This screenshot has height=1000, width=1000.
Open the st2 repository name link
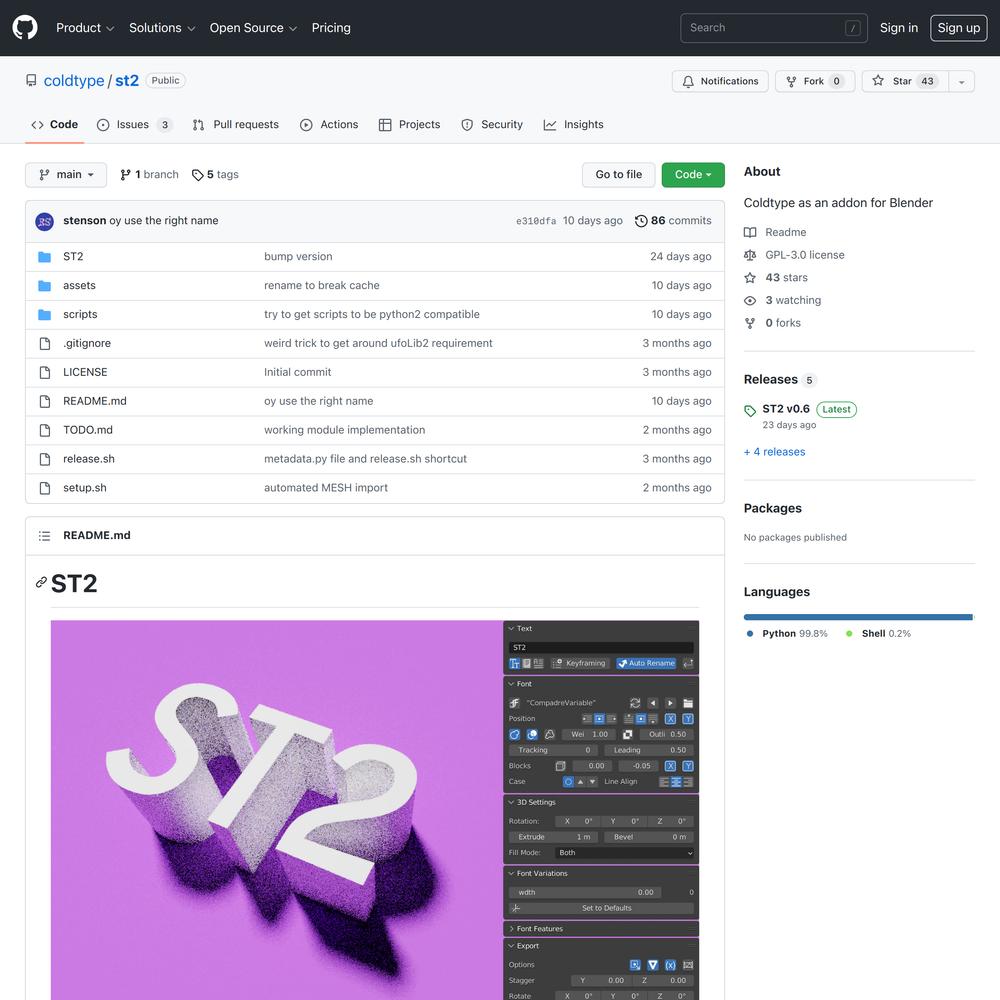(127, 80)
